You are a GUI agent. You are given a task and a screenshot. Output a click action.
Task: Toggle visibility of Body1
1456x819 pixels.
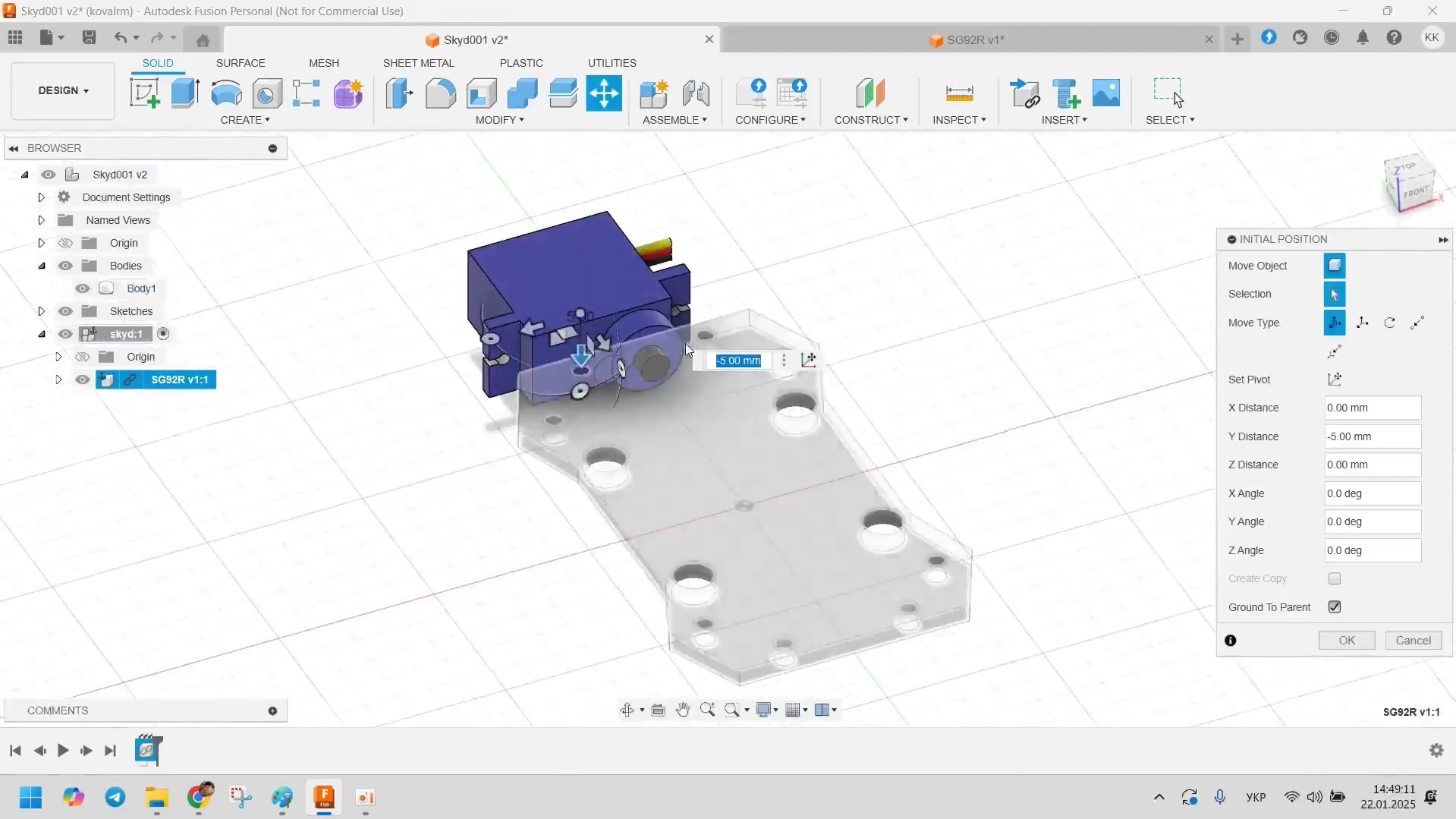(83, 288)
